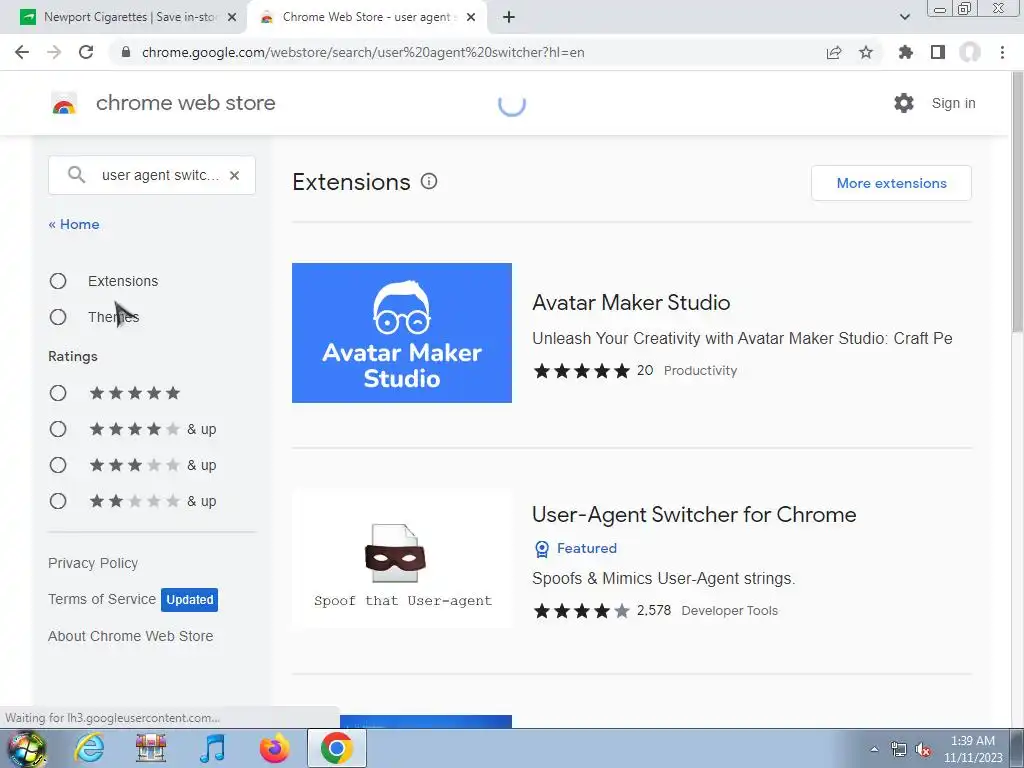Open the Chrome profile avatar

pyautogui.click(x=970, y=52)
